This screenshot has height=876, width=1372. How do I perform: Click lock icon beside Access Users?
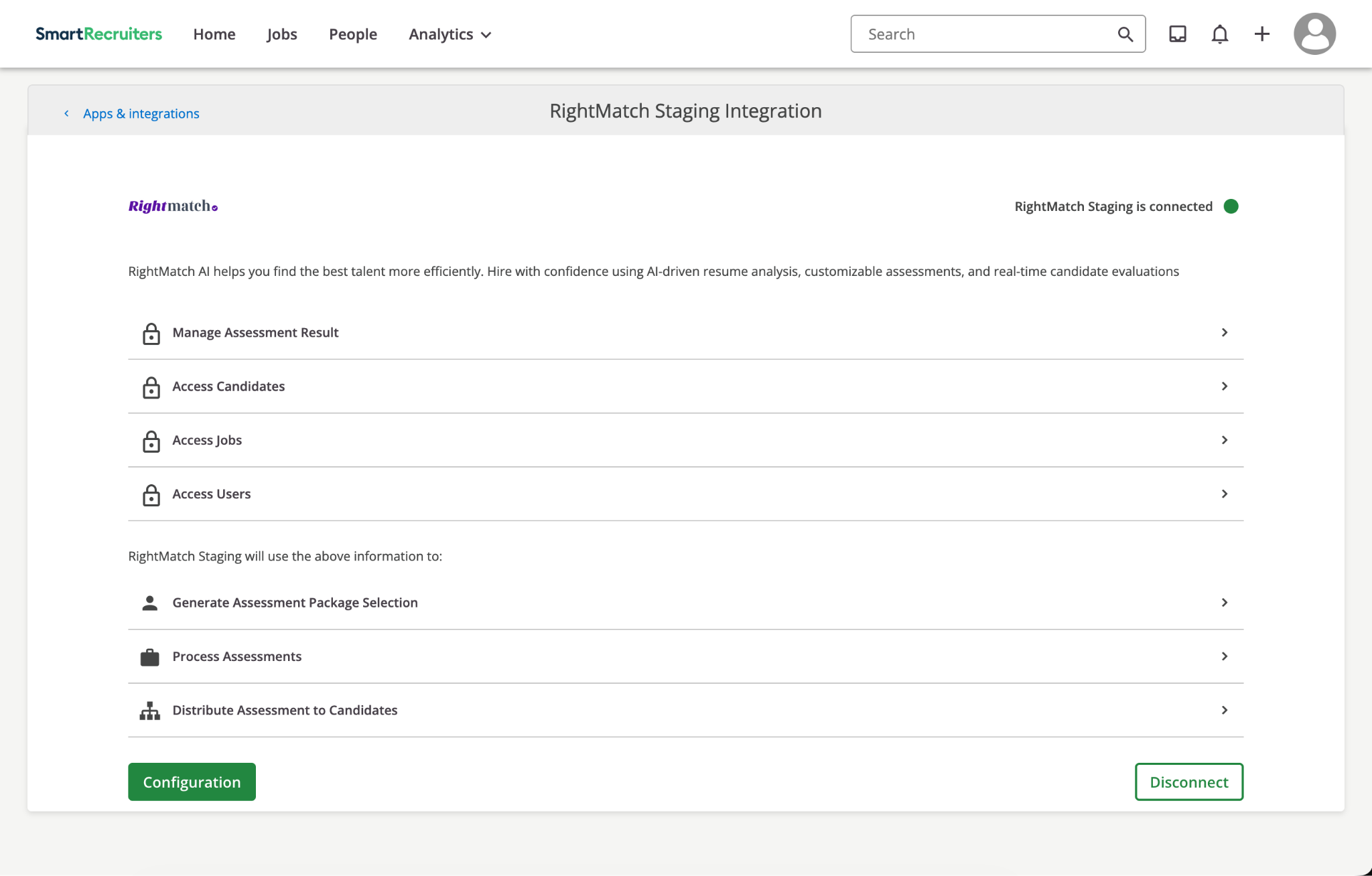[x=151, y=494]
